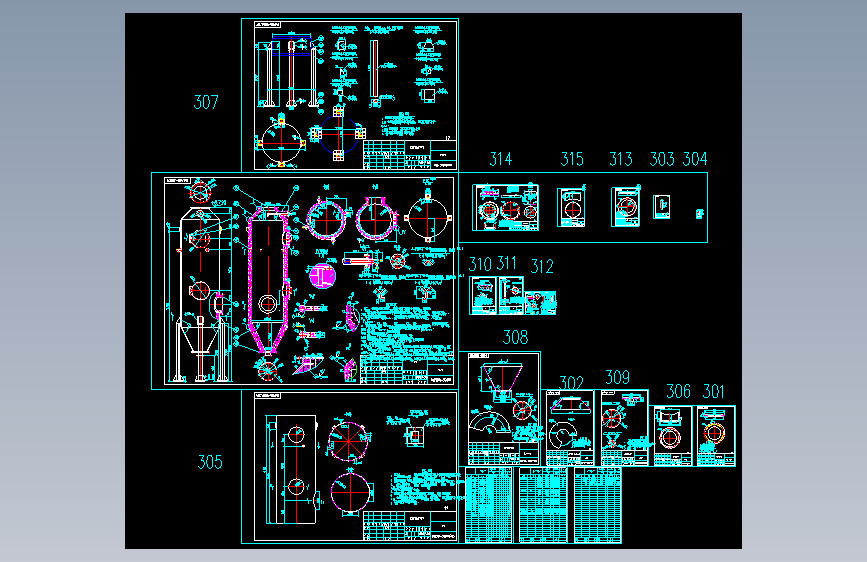The width and height of the screenshot is (867, 562).
Task: Click the 311 sheet number label
Action: (506, 263)
